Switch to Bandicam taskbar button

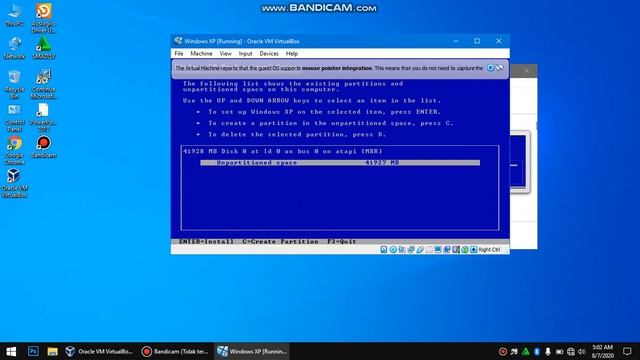click(175, 351)
